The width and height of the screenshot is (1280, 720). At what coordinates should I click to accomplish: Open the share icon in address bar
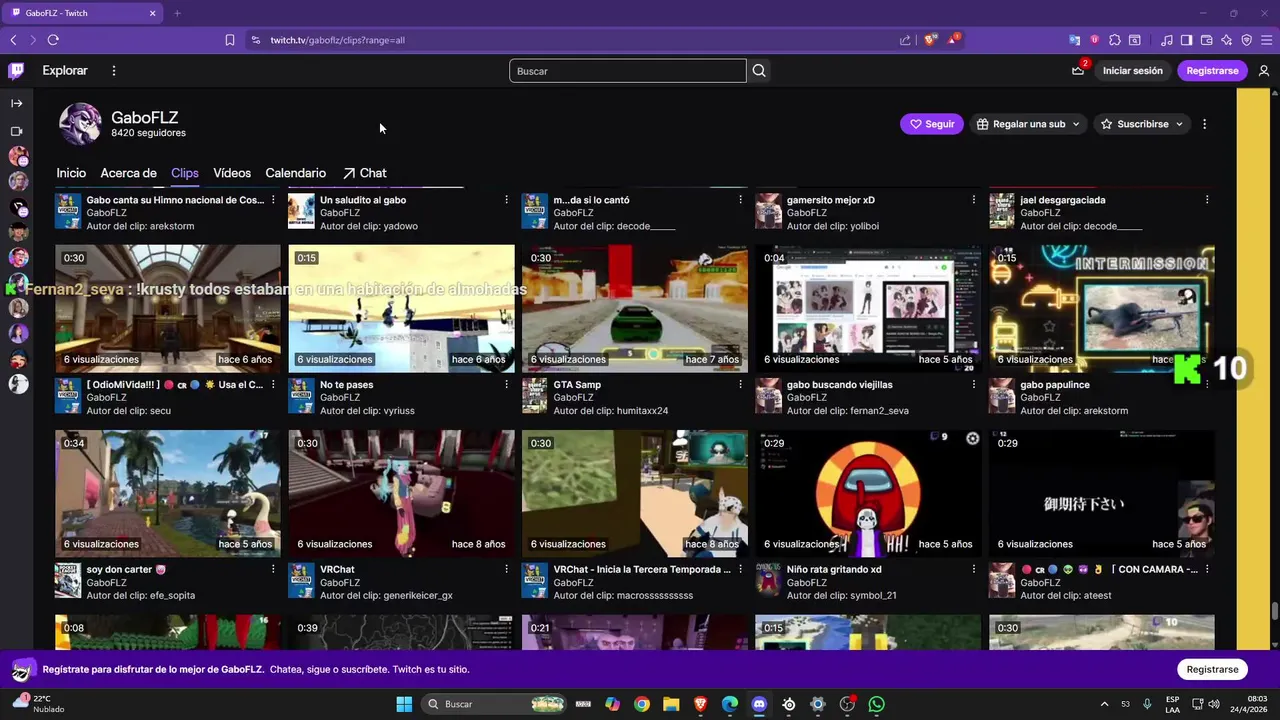[905, 40]
